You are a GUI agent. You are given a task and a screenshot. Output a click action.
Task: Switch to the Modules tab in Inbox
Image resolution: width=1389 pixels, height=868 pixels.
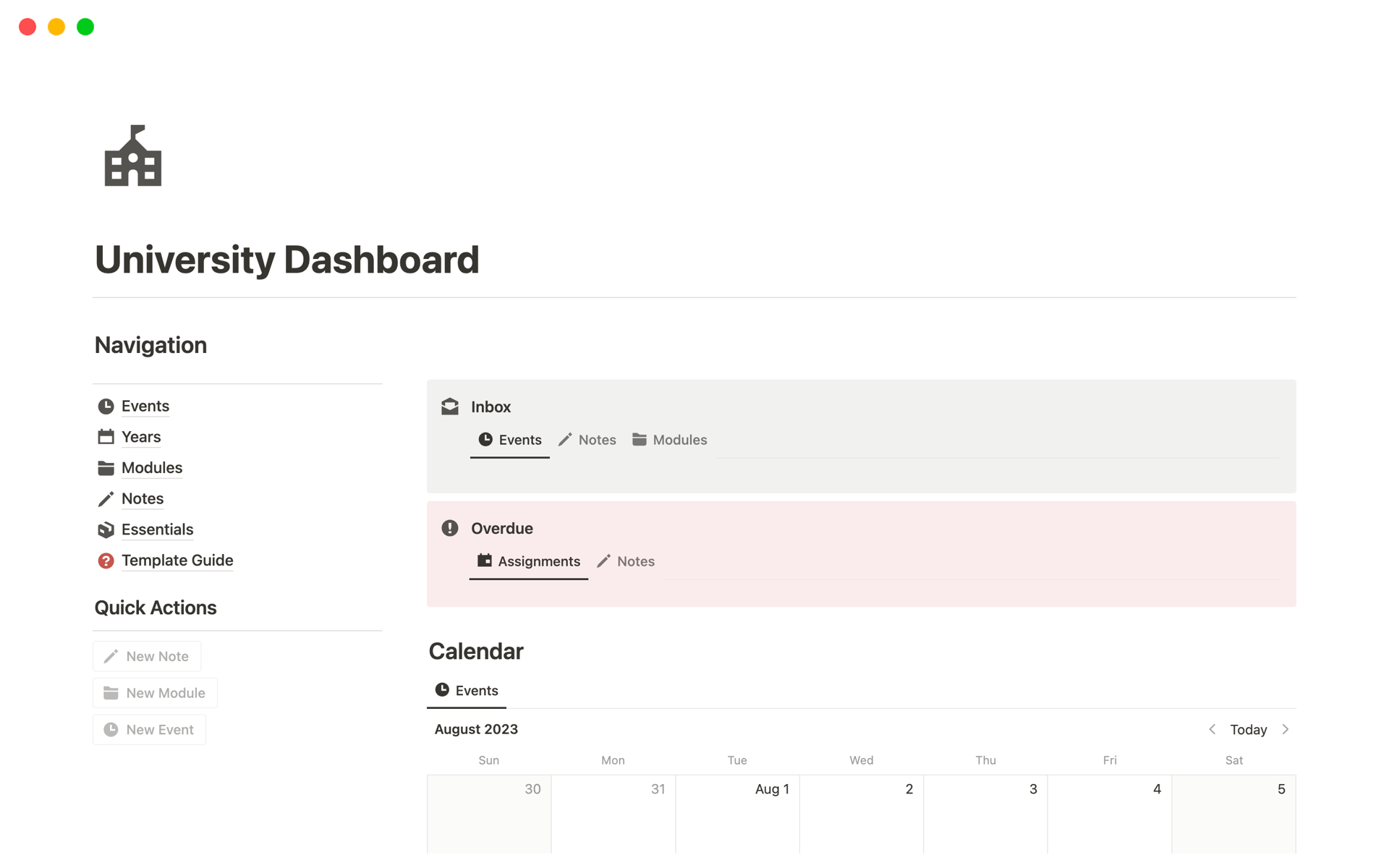(680, 439)
